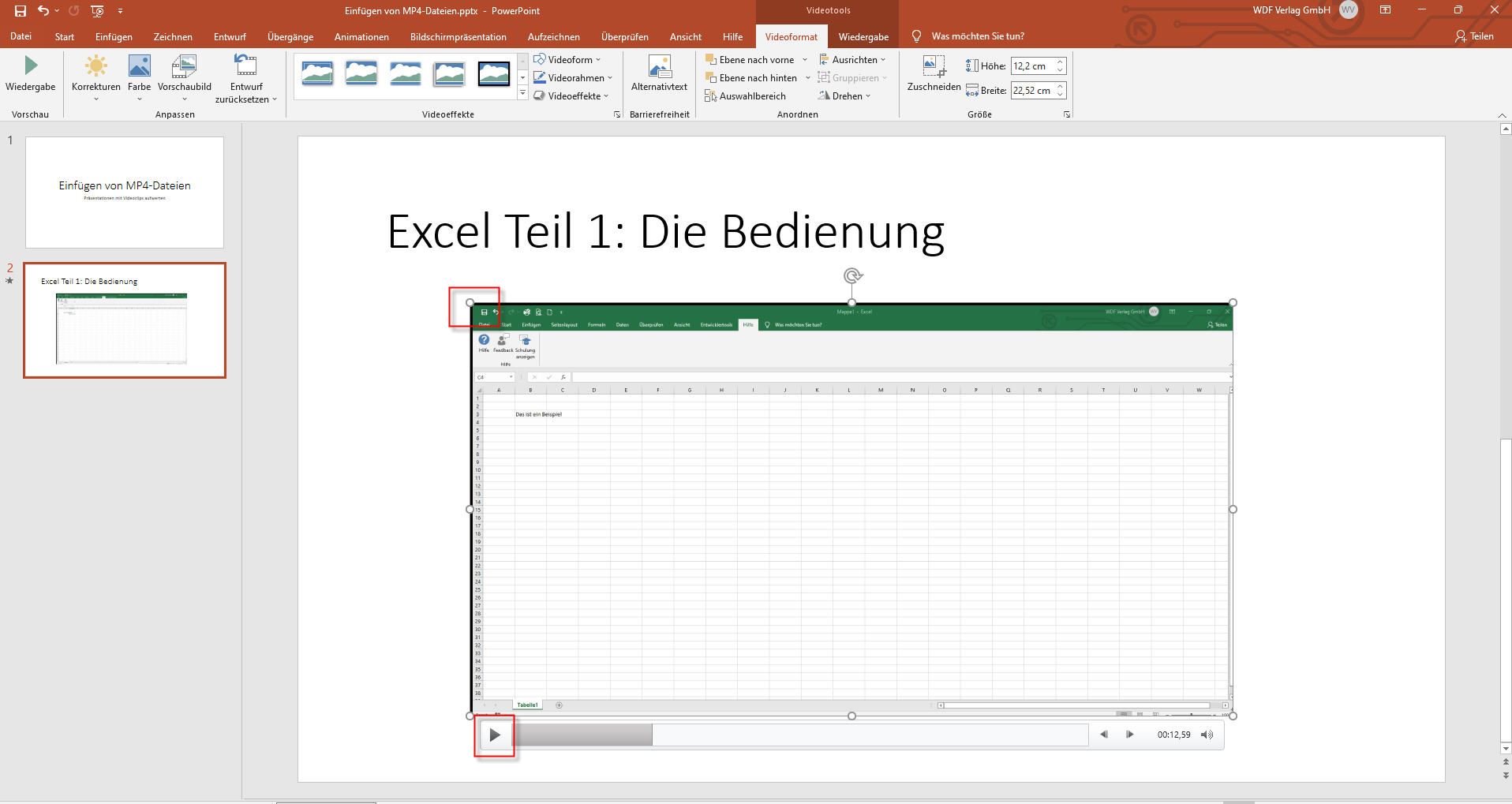Click the video timestamp 00:12,59
This screenshot has height=804, width=1512.
pyautogui.click(x=1173, y=735)
